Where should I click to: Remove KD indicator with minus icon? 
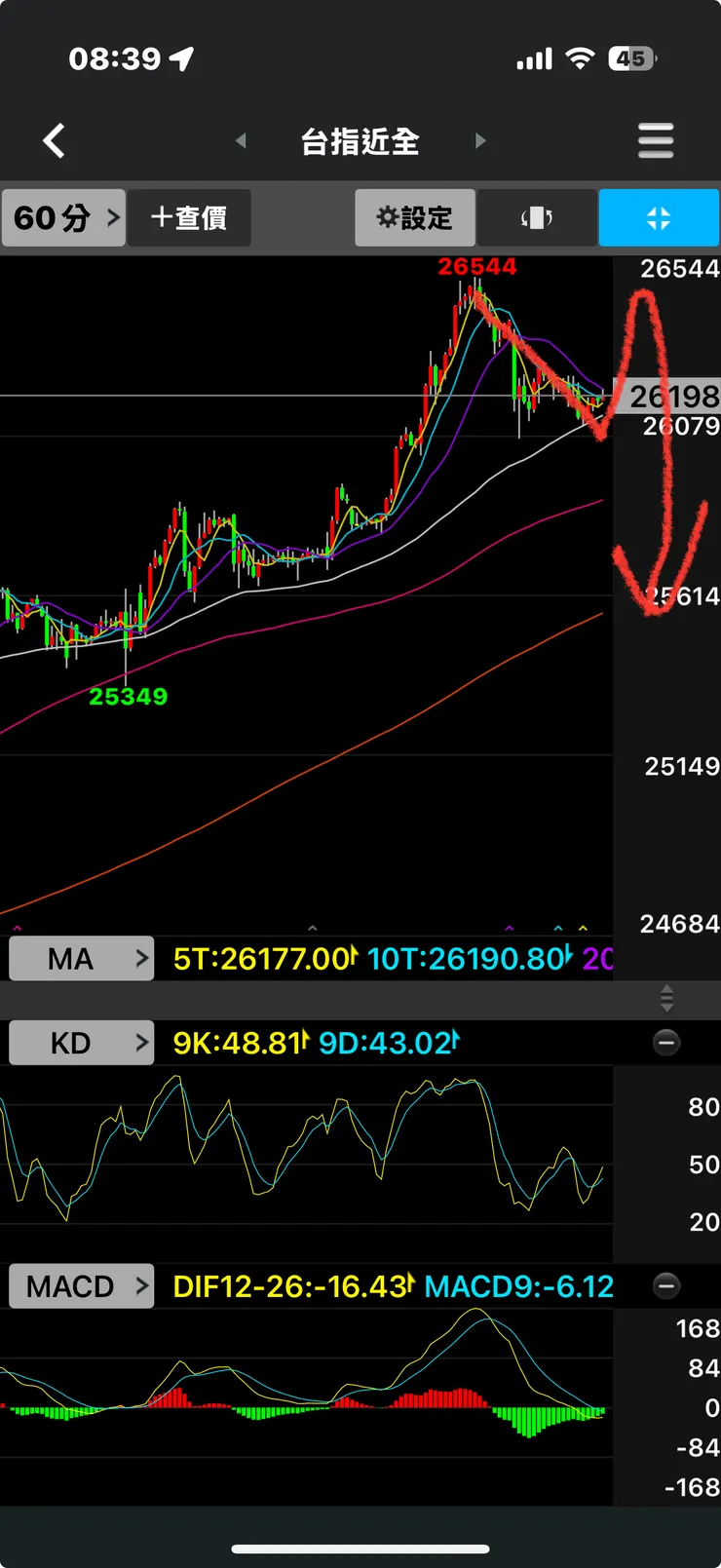point(666,1044)
